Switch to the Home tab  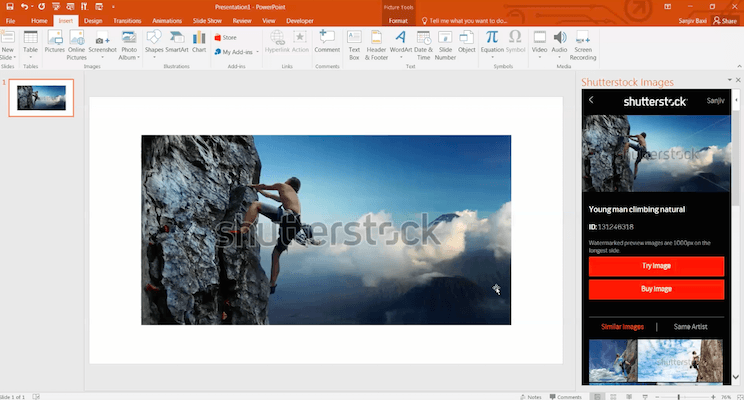(39, 21)
